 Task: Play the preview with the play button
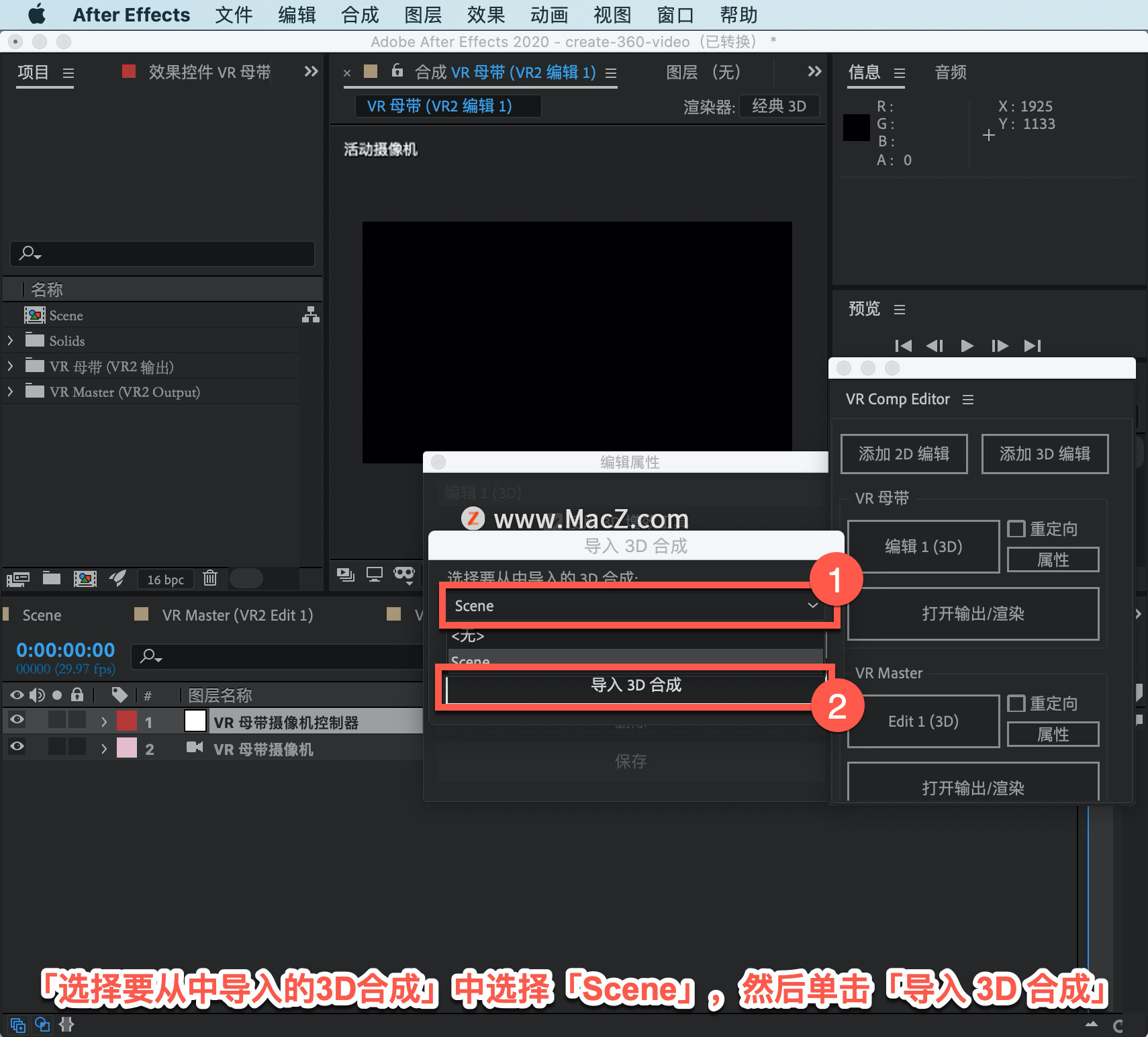click(967, 346)
